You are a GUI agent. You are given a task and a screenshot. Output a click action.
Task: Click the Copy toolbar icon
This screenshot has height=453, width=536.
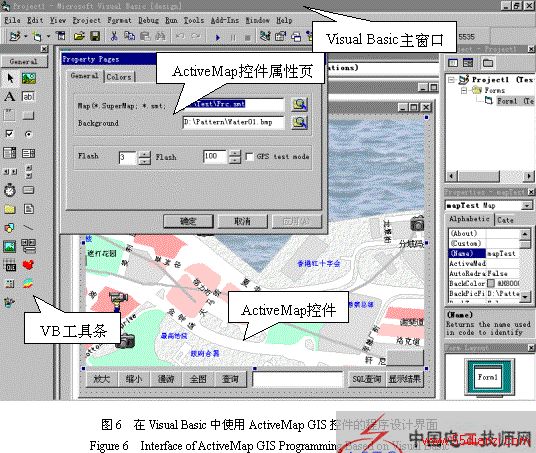coord(129,36)
